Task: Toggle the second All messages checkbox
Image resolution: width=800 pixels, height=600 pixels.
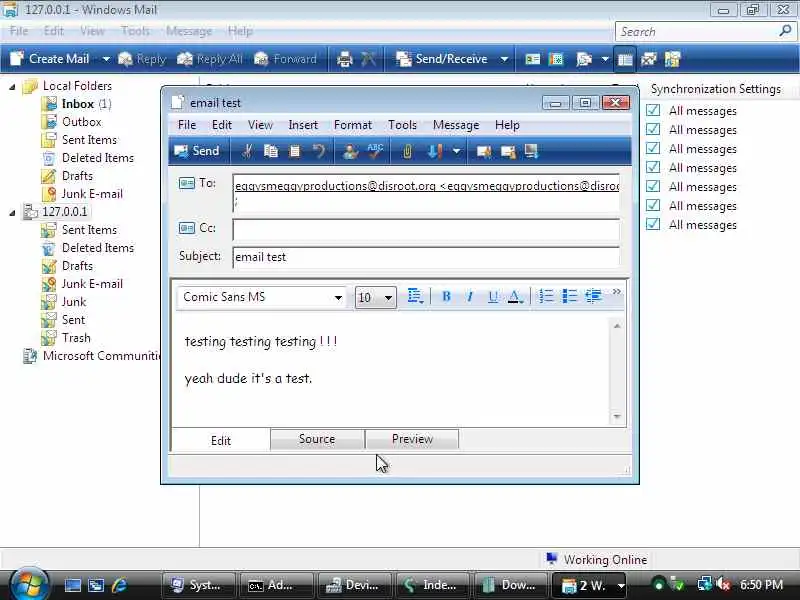Action: point(653,129)
